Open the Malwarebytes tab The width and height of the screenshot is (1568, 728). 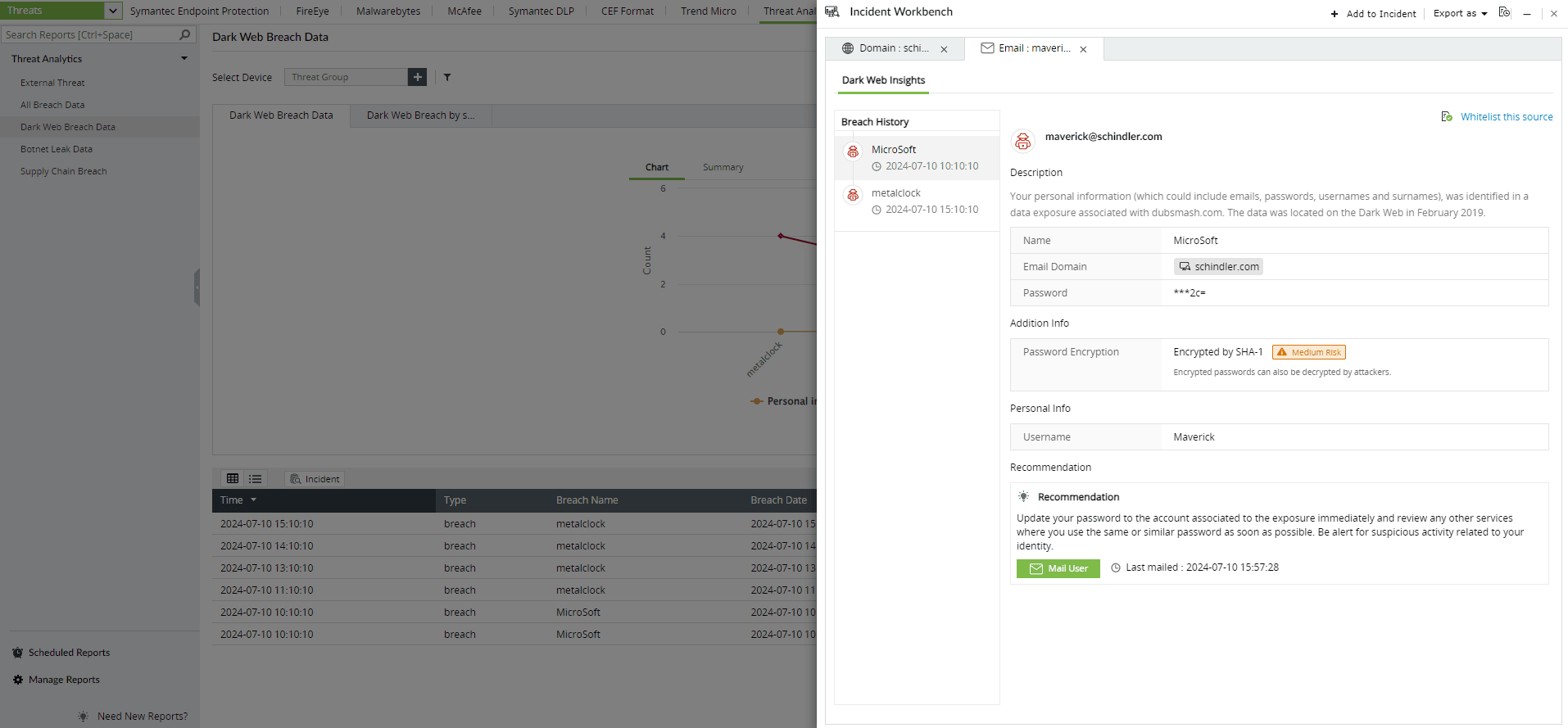point(388,11)
